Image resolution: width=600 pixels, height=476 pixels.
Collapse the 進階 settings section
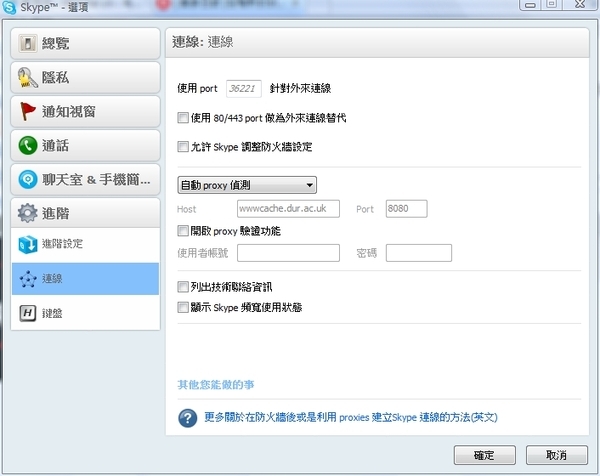(x=85, y=213)
